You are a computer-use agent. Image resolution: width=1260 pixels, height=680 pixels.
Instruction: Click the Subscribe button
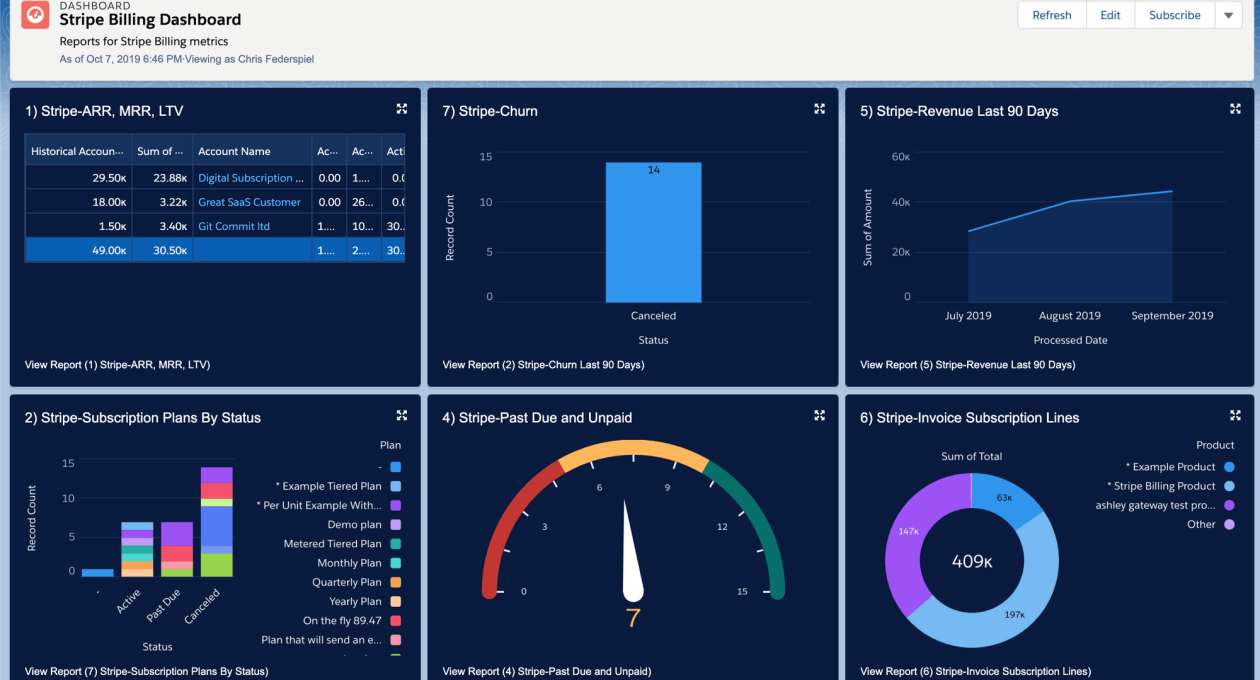(x=1175, y=15)
